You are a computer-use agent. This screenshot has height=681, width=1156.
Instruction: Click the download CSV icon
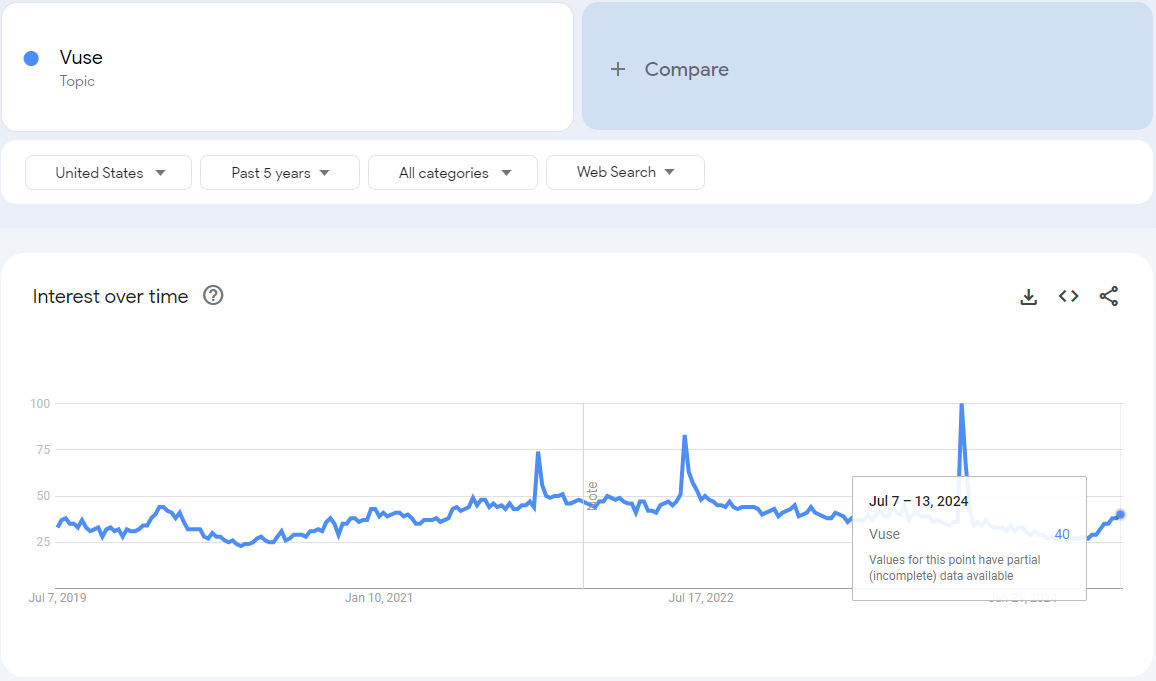pyautogui.click(x=1028, y=296)
